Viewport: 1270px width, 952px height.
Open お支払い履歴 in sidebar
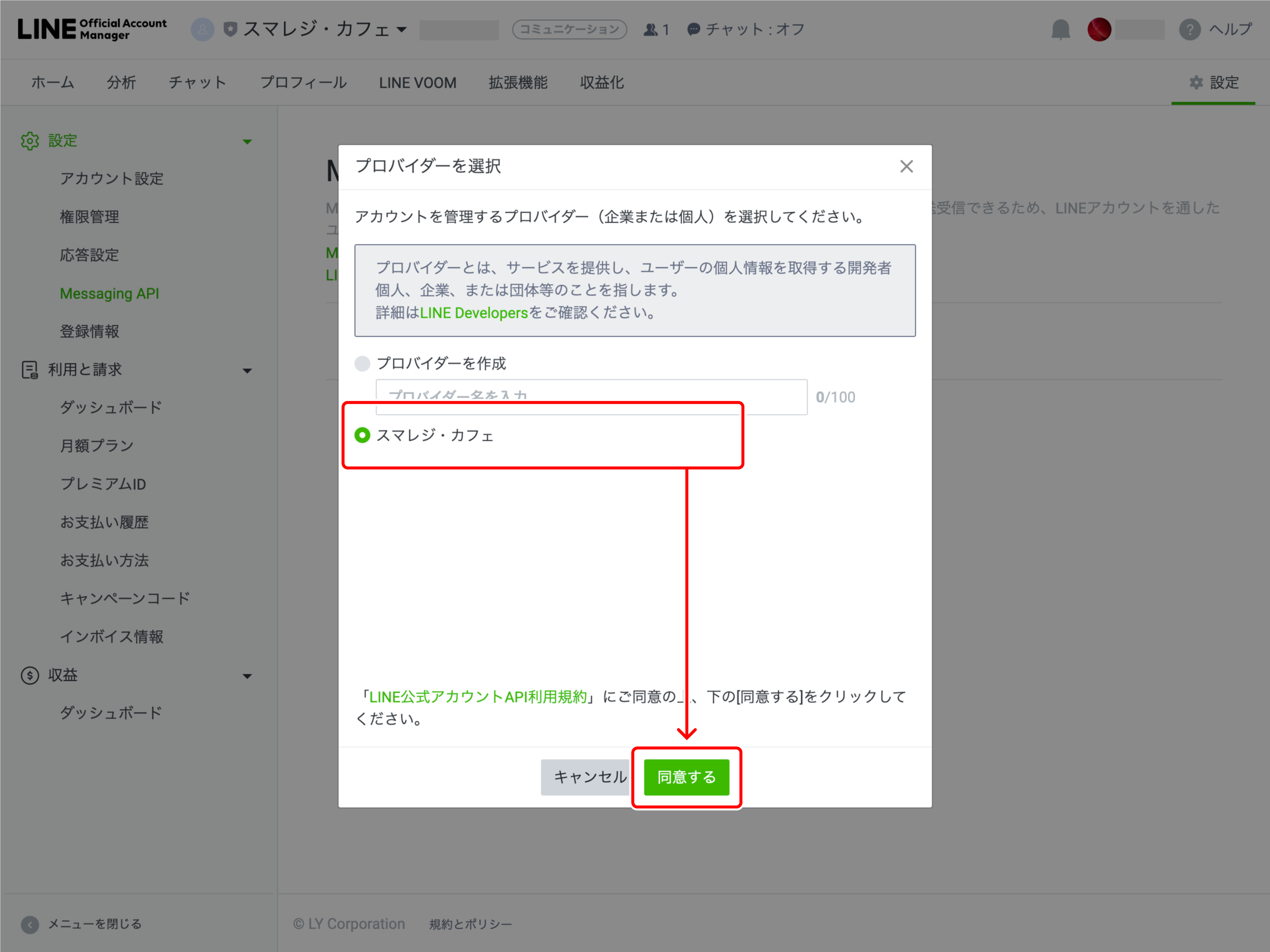pos(105,522)
